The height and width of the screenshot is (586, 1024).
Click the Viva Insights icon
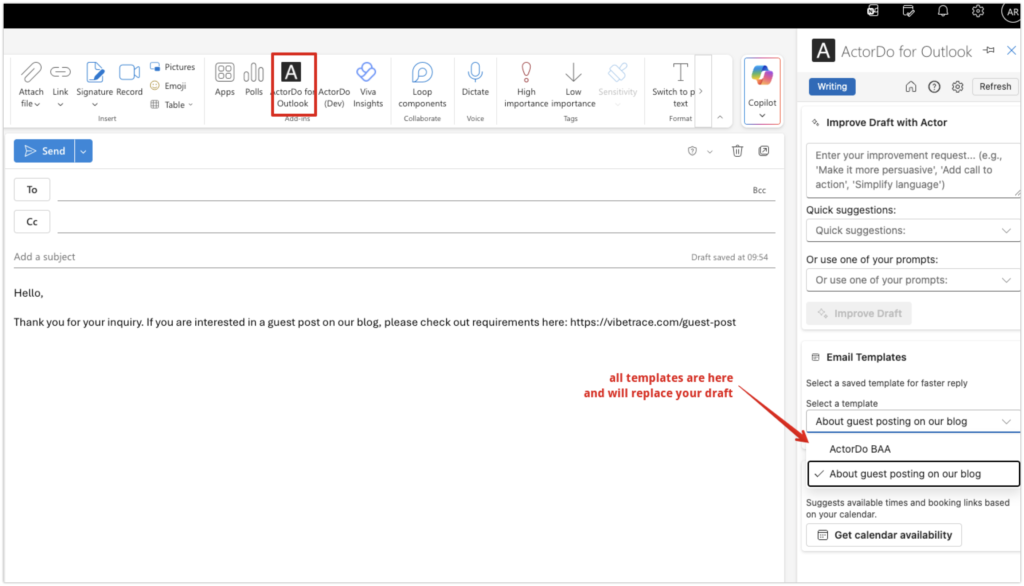(367, 81)
